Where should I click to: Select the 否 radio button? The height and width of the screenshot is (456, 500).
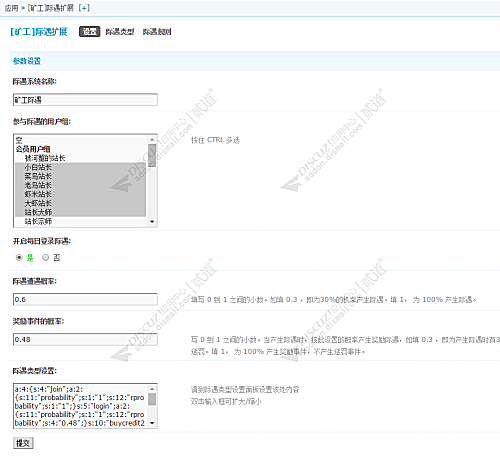tap(45, 257)
